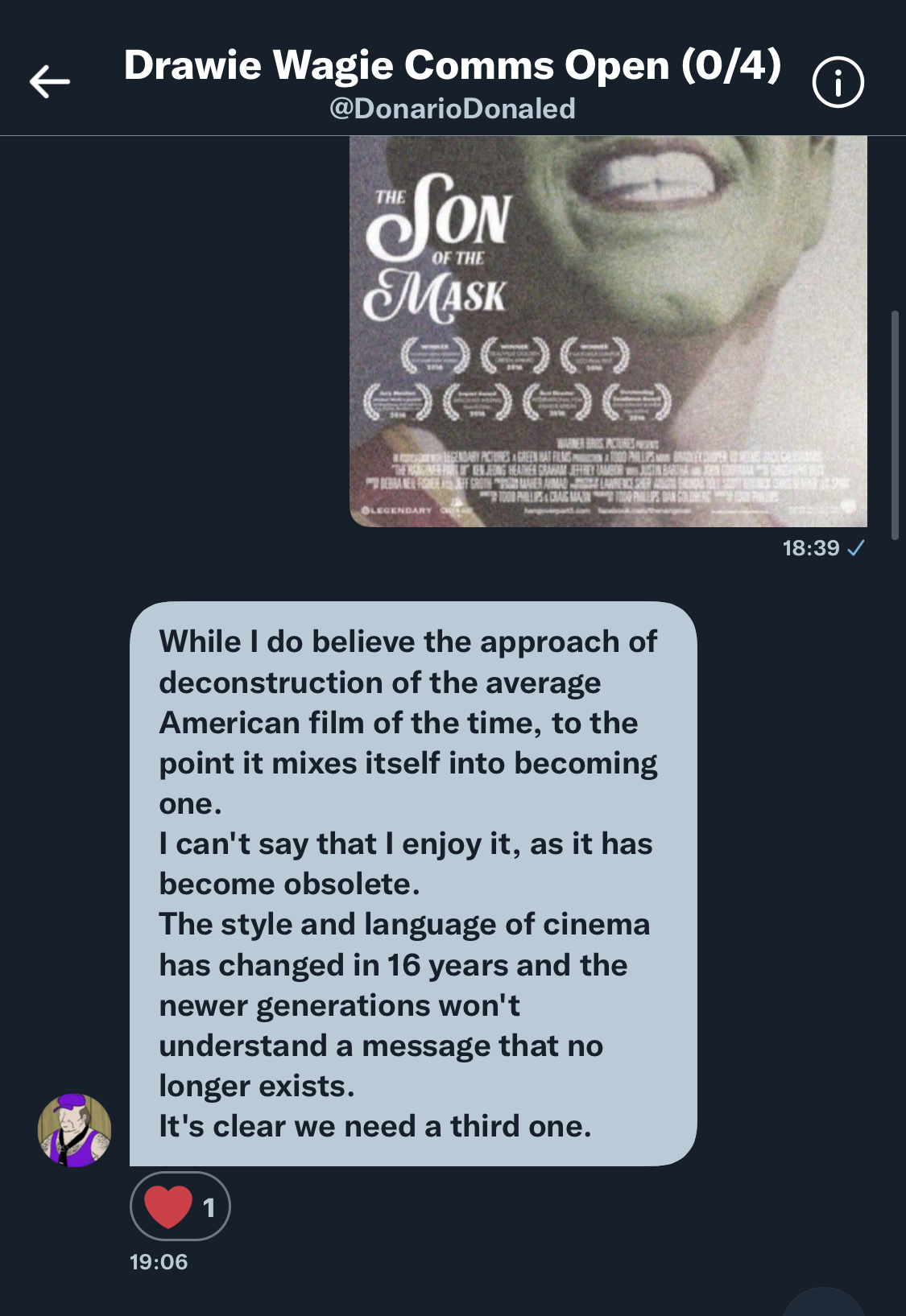Tap "become obsolete." text in the message

pyautogui.click(x=289, y=884)
